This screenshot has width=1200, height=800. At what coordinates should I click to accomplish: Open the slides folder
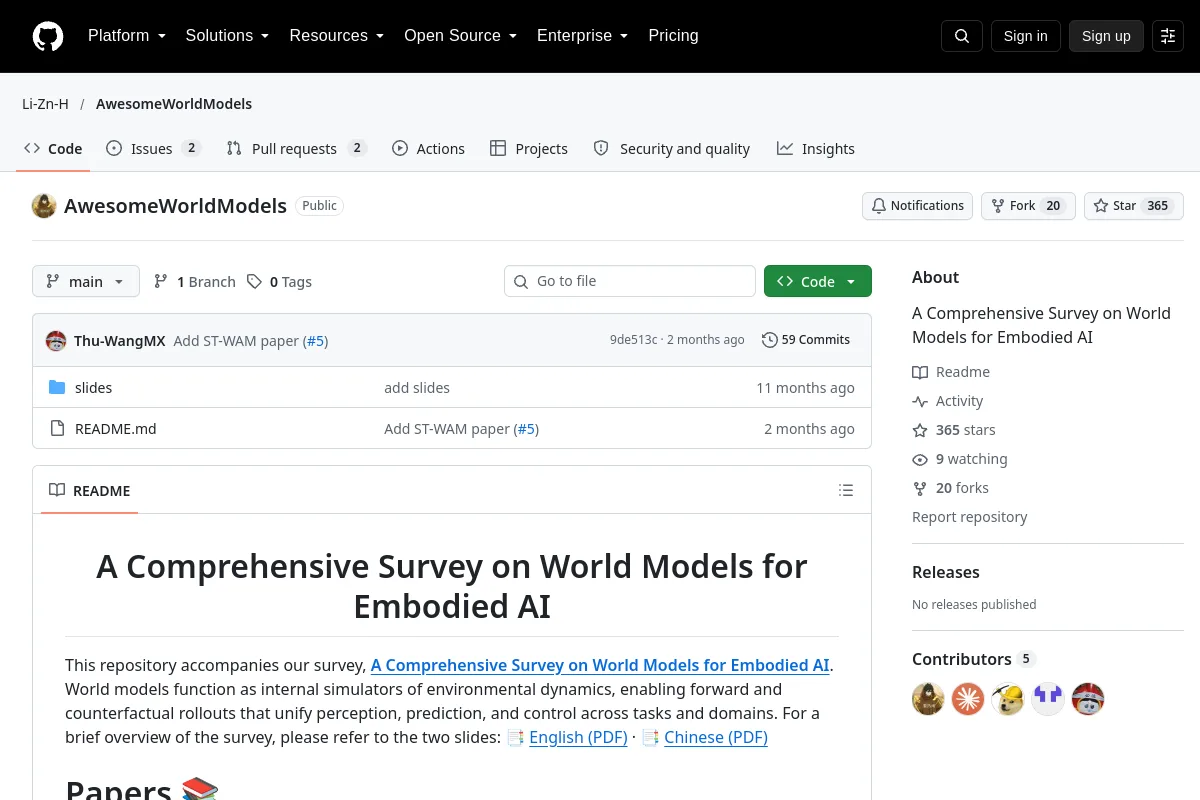[94, 388]
